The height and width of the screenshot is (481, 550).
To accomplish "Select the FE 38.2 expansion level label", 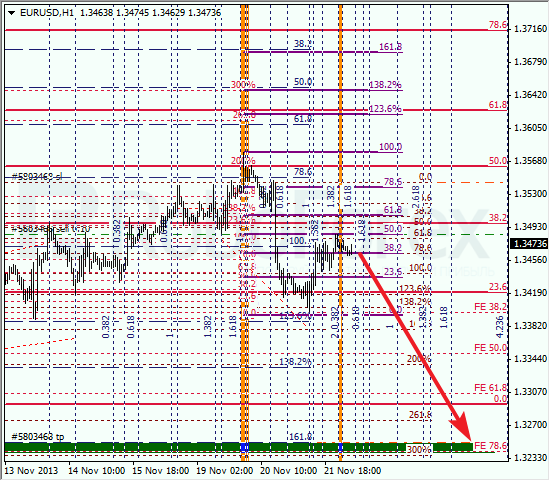I will tap(490, 307).
